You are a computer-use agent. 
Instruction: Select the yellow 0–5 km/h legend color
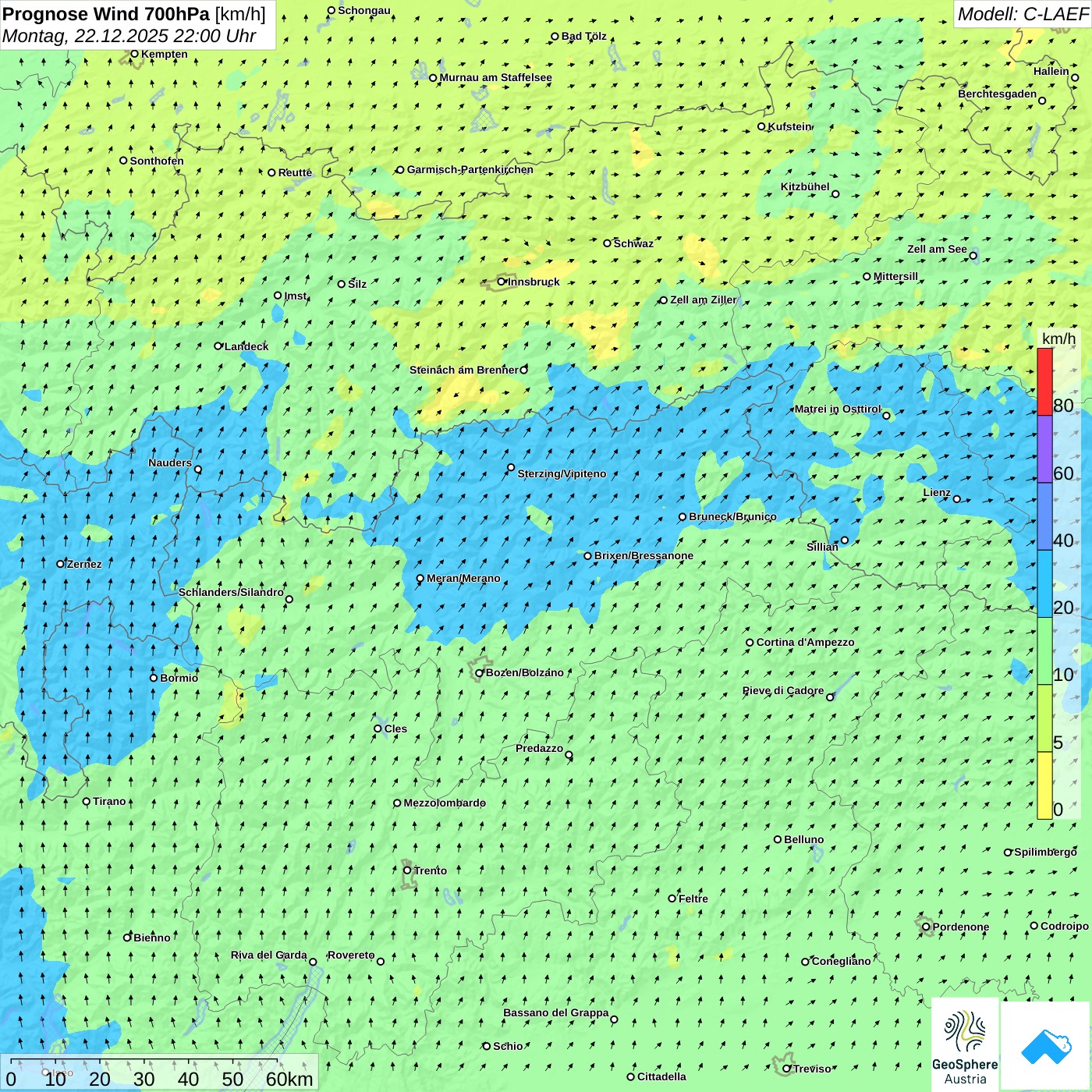coord(1044,785)
